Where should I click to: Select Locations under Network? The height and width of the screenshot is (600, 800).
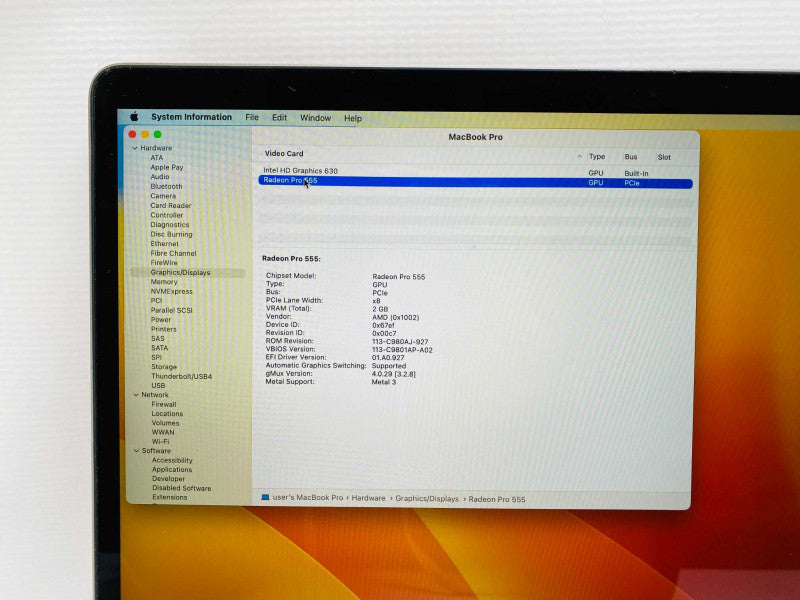pyautogui.click(x=167, y=414)
